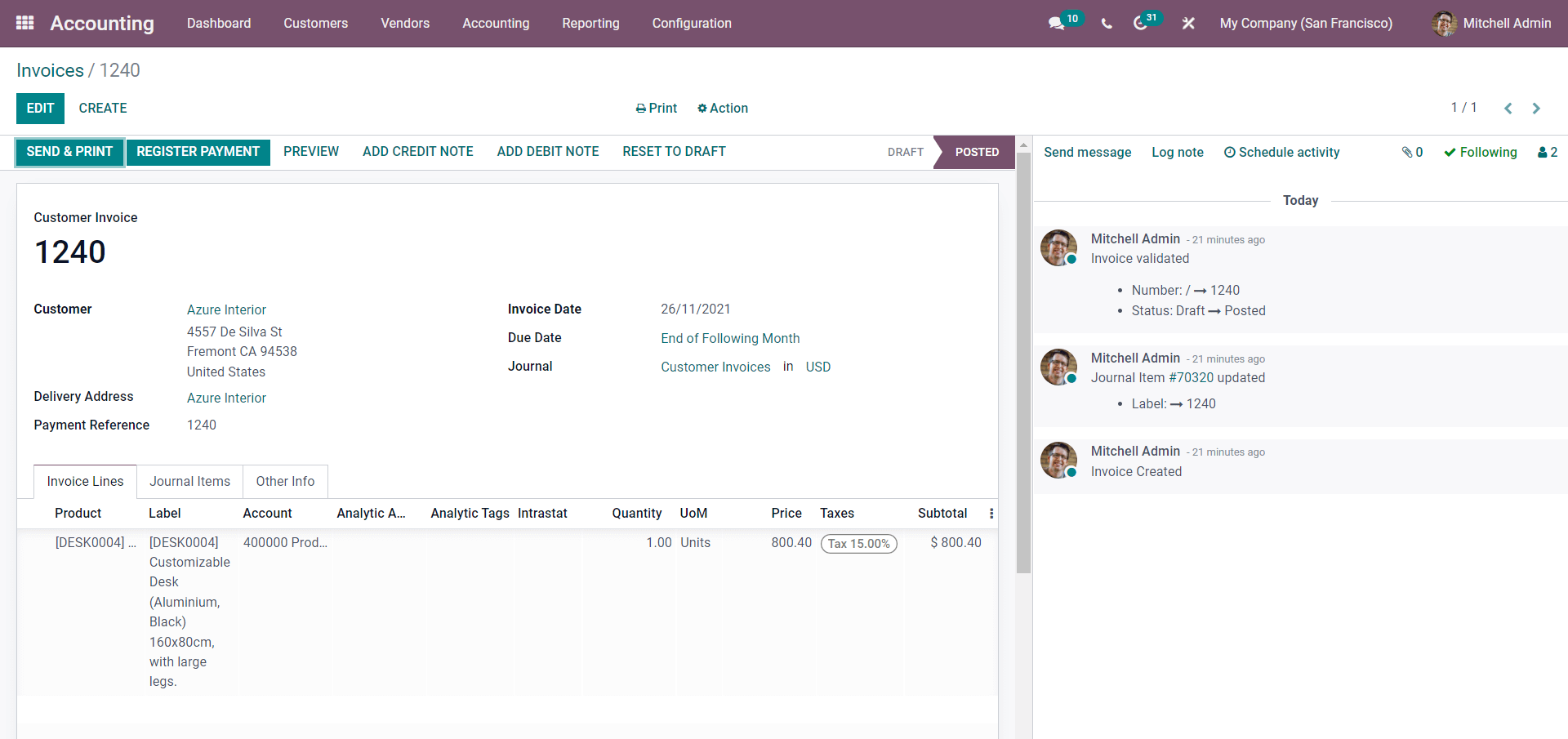Click the scrollbar up arrow of form

coord(1023,145)
